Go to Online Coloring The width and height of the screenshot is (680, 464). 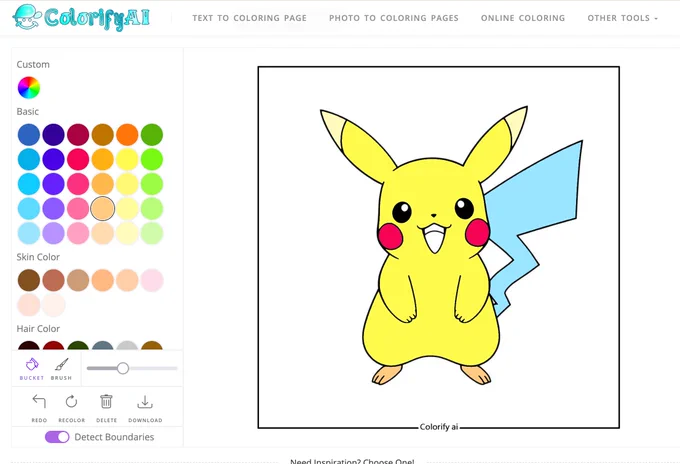523,18
